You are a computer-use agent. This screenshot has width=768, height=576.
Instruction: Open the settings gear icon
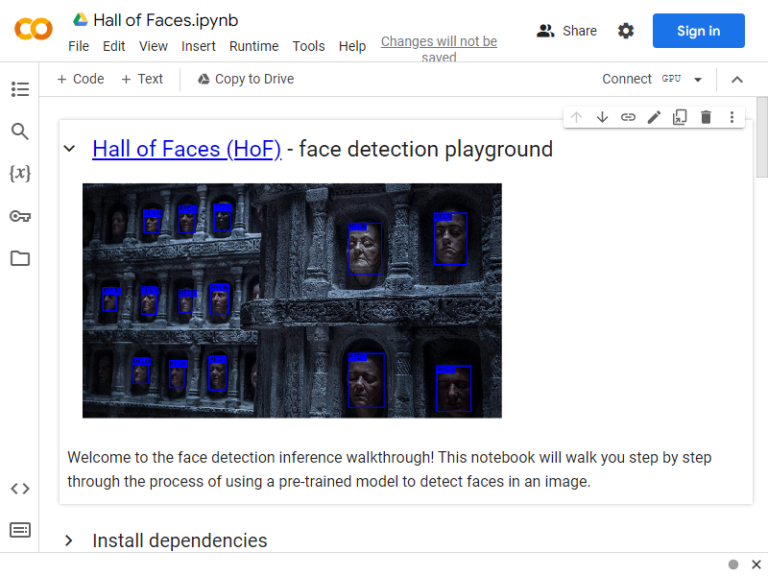[625, 31]
